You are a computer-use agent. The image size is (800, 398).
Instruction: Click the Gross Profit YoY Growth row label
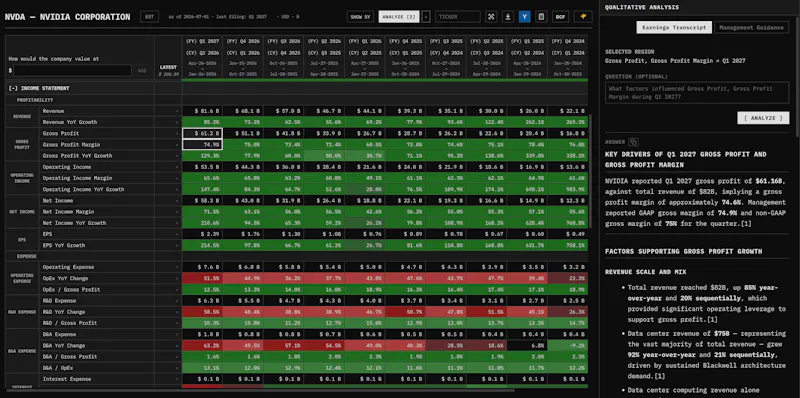coord(77,156)
